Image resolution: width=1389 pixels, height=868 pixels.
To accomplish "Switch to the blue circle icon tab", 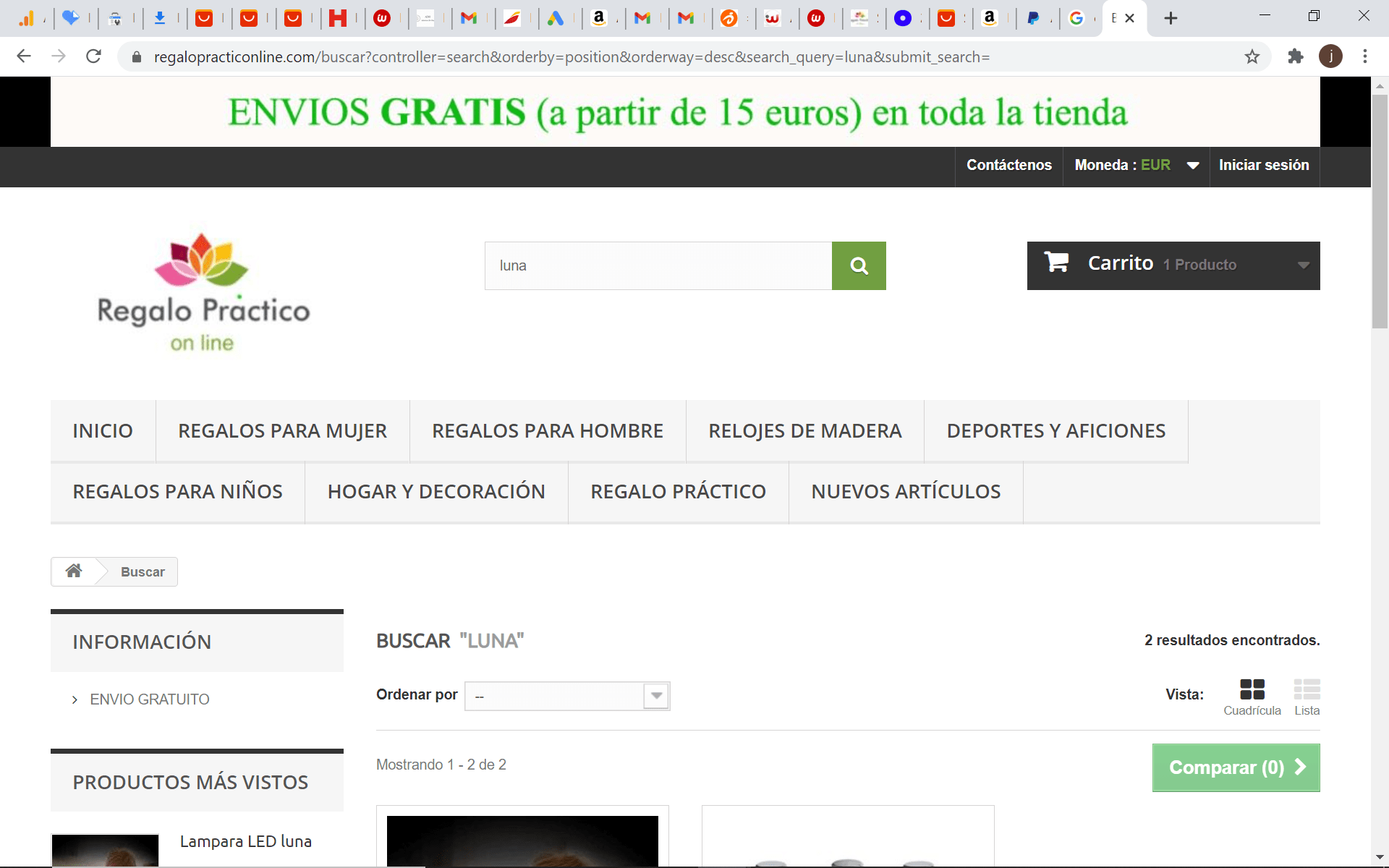I will pos(902,18).
